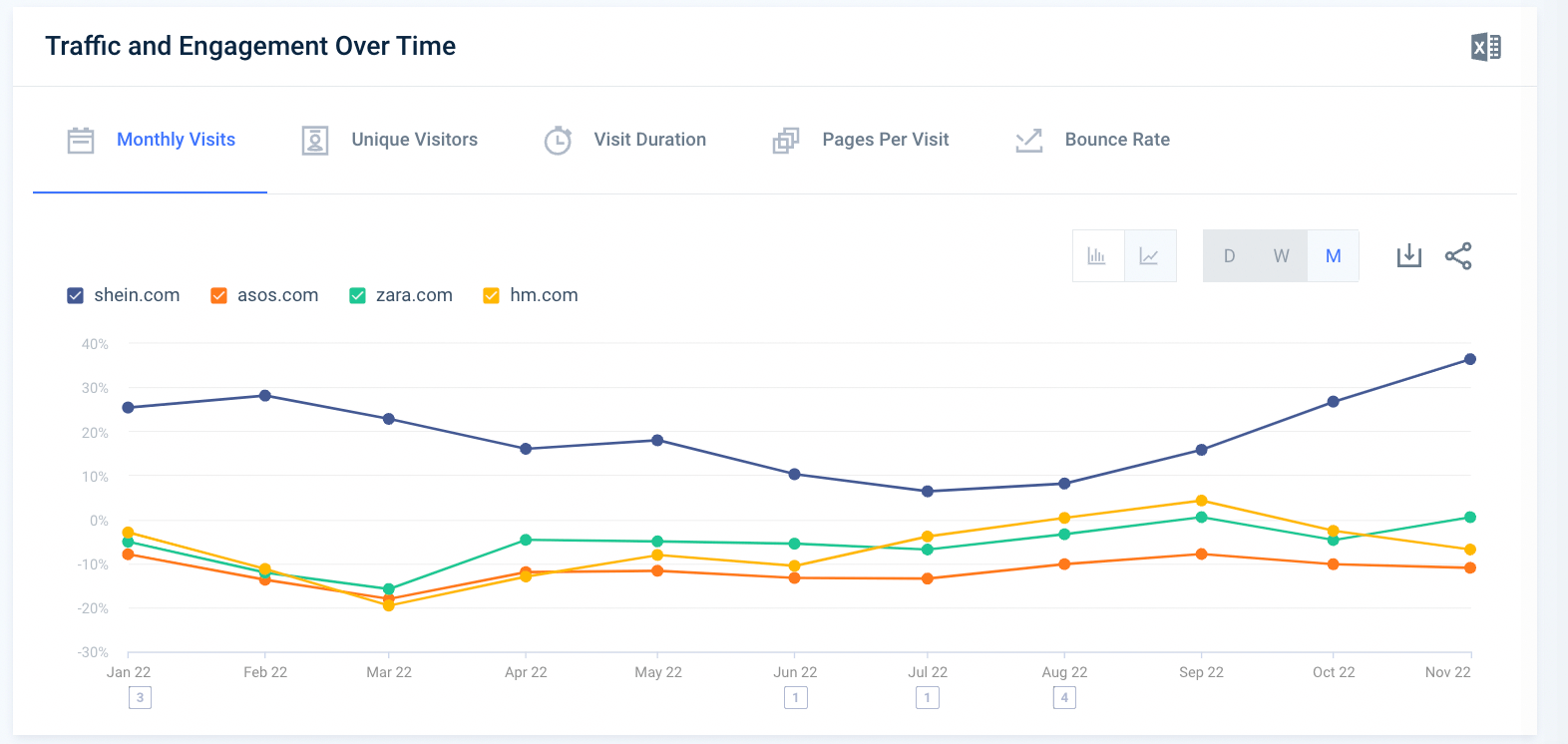
Task: Export data to Excel icon
Action: tap(1486, 47)
